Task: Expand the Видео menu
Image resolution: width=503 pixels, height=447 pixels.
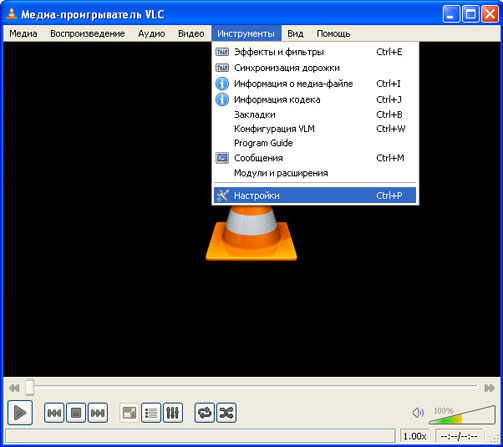Action: pos(191,34)
